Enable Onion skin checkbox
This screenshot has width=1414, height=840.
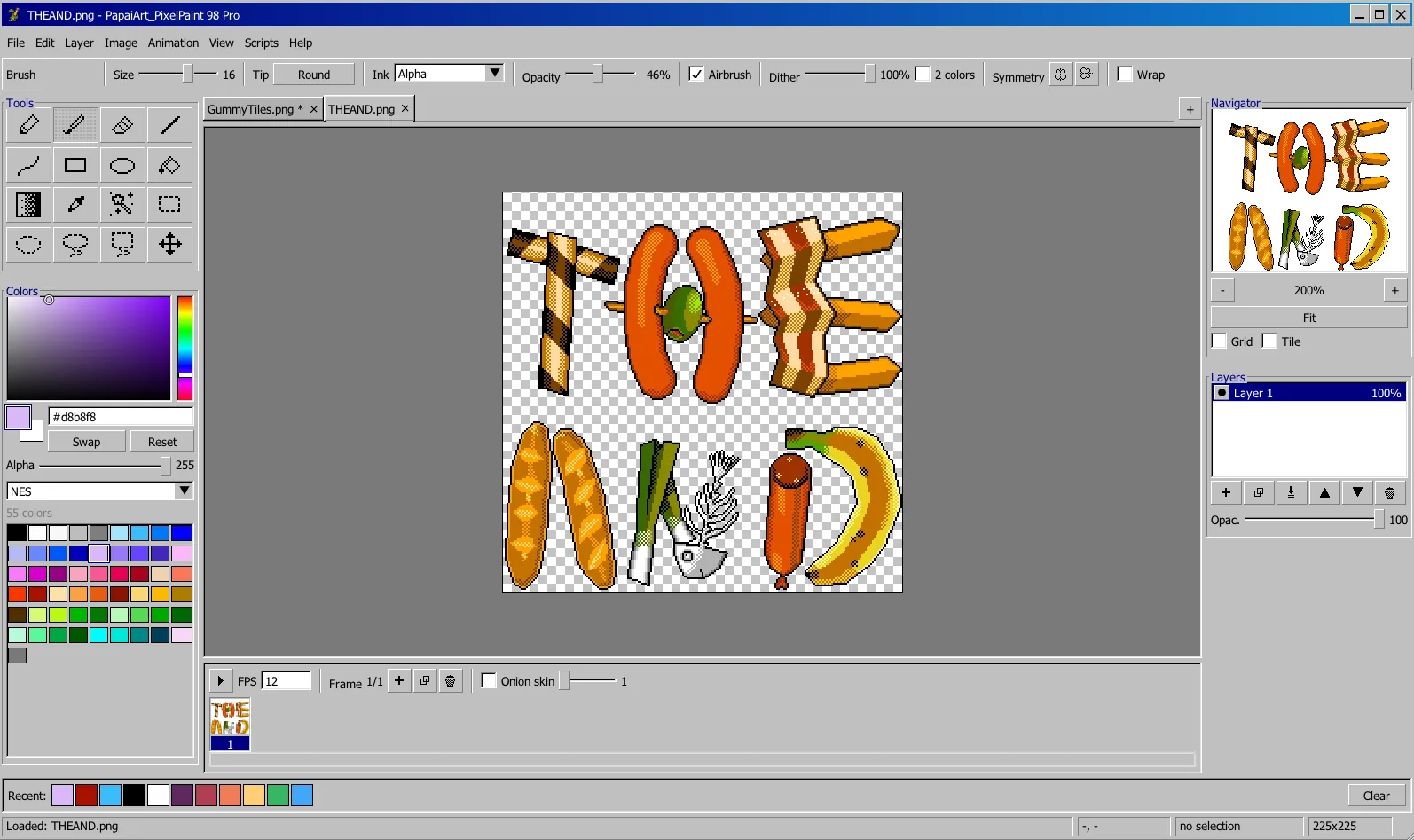pyautogui.click(x=489, y=681)
